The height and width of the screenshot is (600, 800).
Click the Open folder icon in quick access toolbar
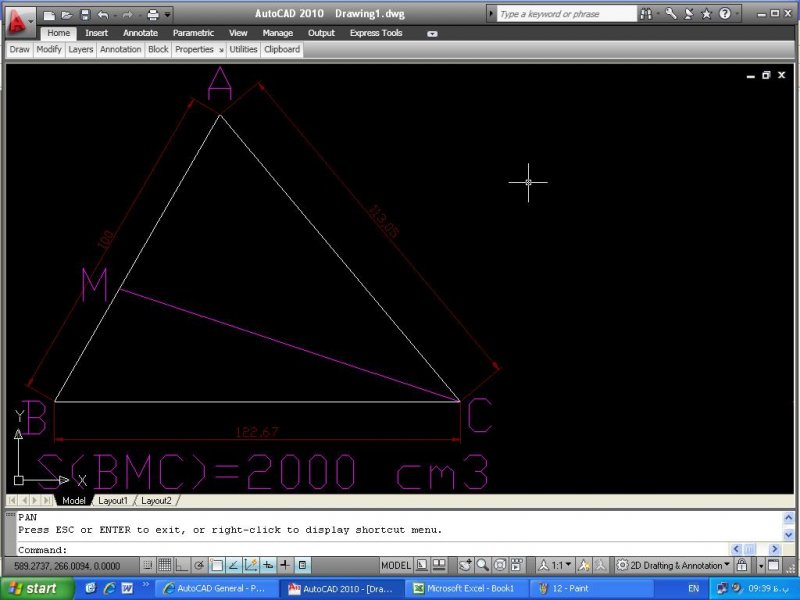click(66, 15)
